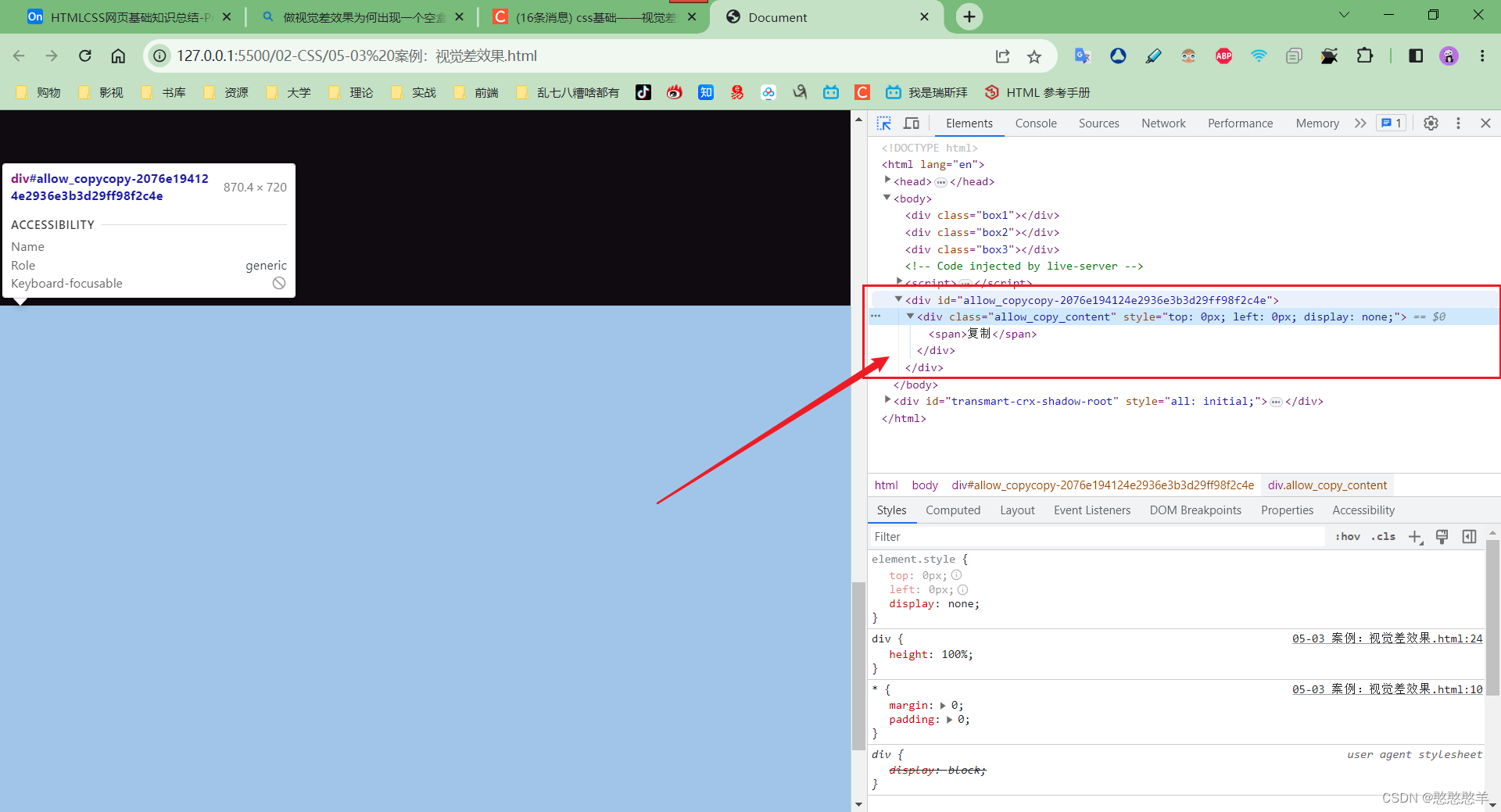
Task: Open the 购物 bookmarks folder
Action: pos(38,92)
